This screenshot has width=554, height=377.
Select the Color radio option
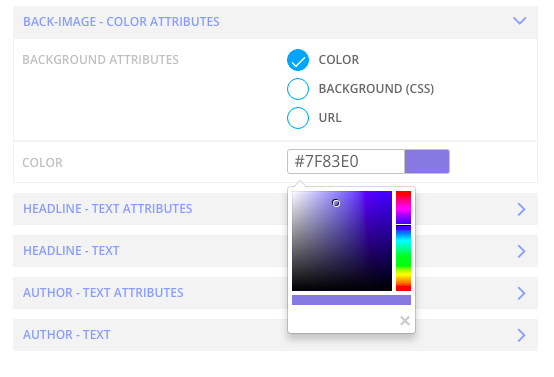[x=298, y=60]
